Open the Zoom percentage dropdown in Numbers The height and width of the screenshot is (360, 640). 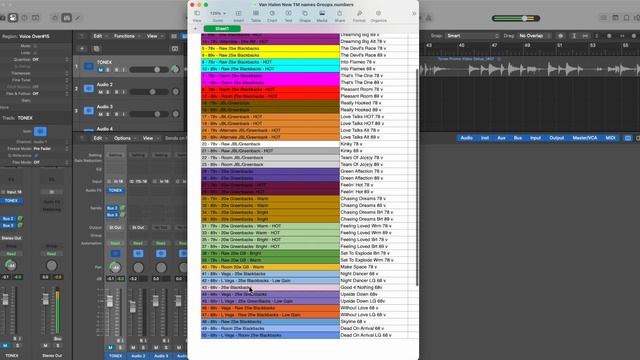tap(218, 13)
